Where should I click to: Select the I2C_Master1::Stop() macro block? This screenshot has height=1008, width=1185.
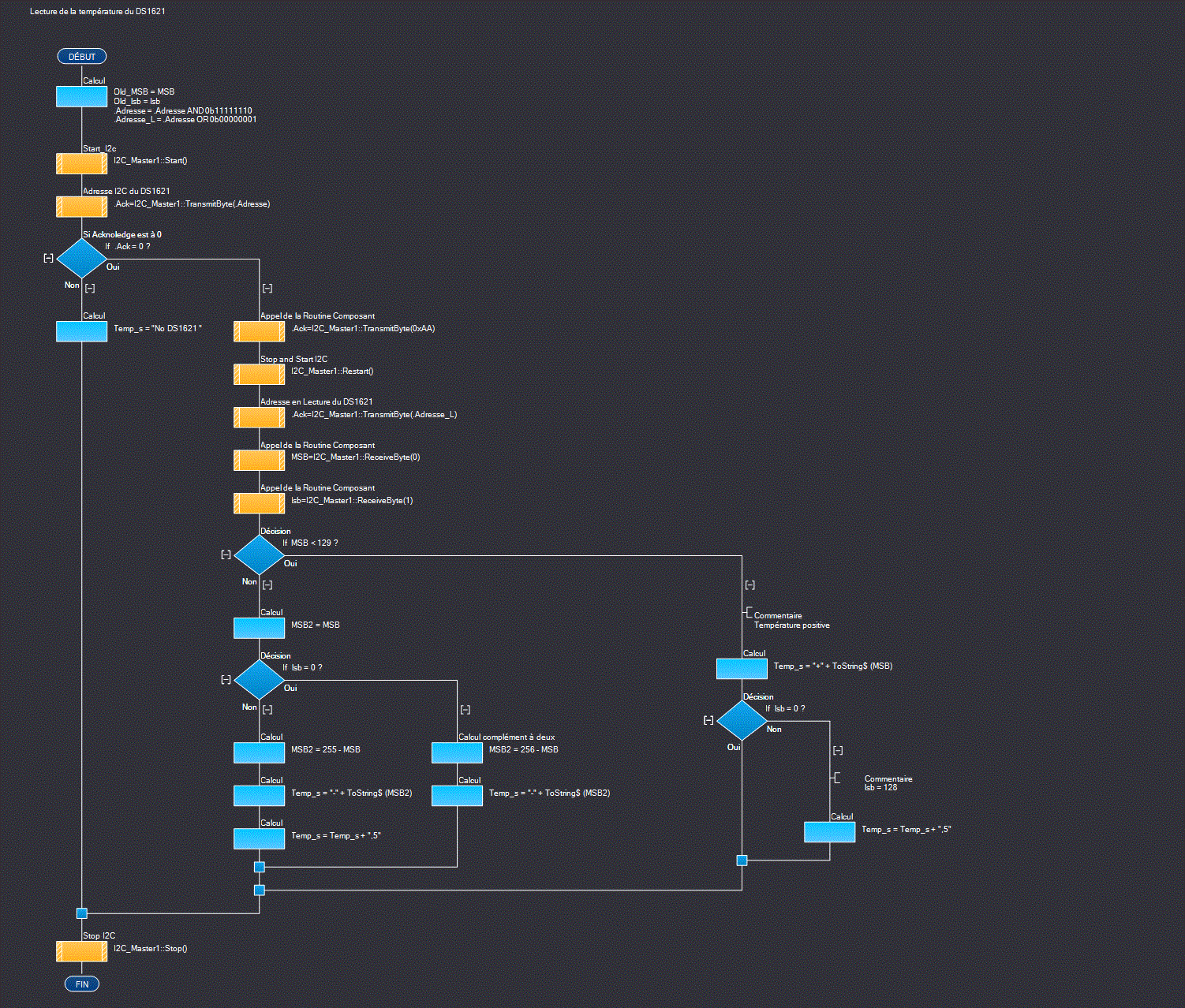click(82, 951)
